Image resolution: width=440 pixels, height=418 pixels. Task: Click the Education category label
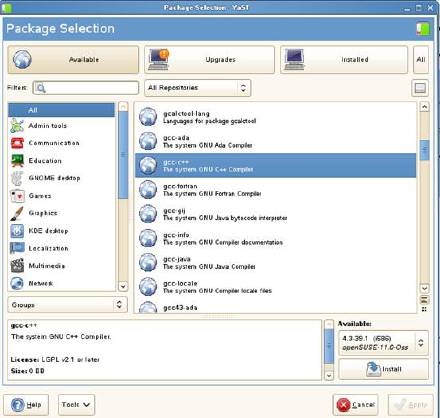coord(45,161)
